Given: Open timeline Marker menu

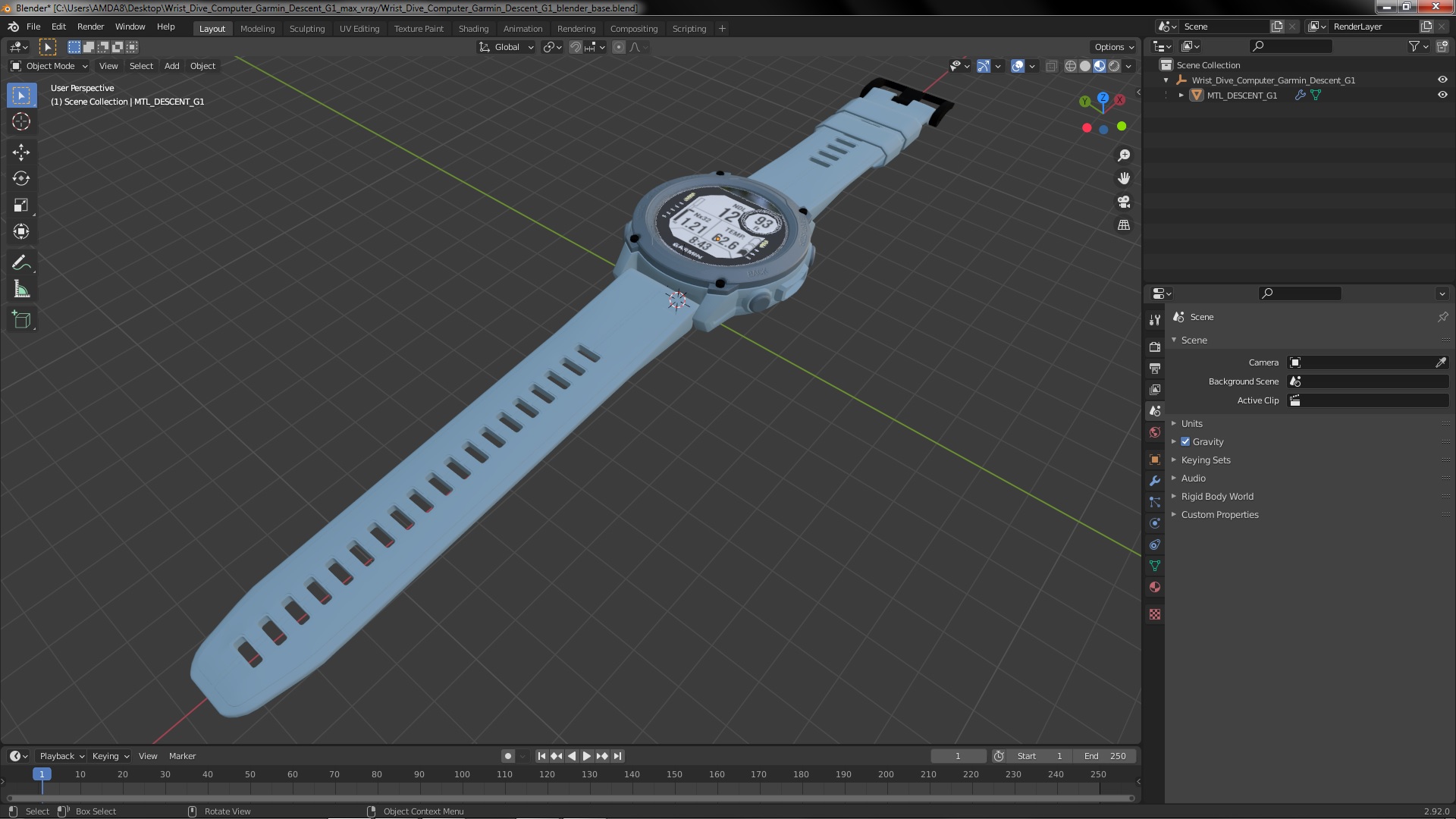Looking at the screenshot, I should tap(182, 756).
